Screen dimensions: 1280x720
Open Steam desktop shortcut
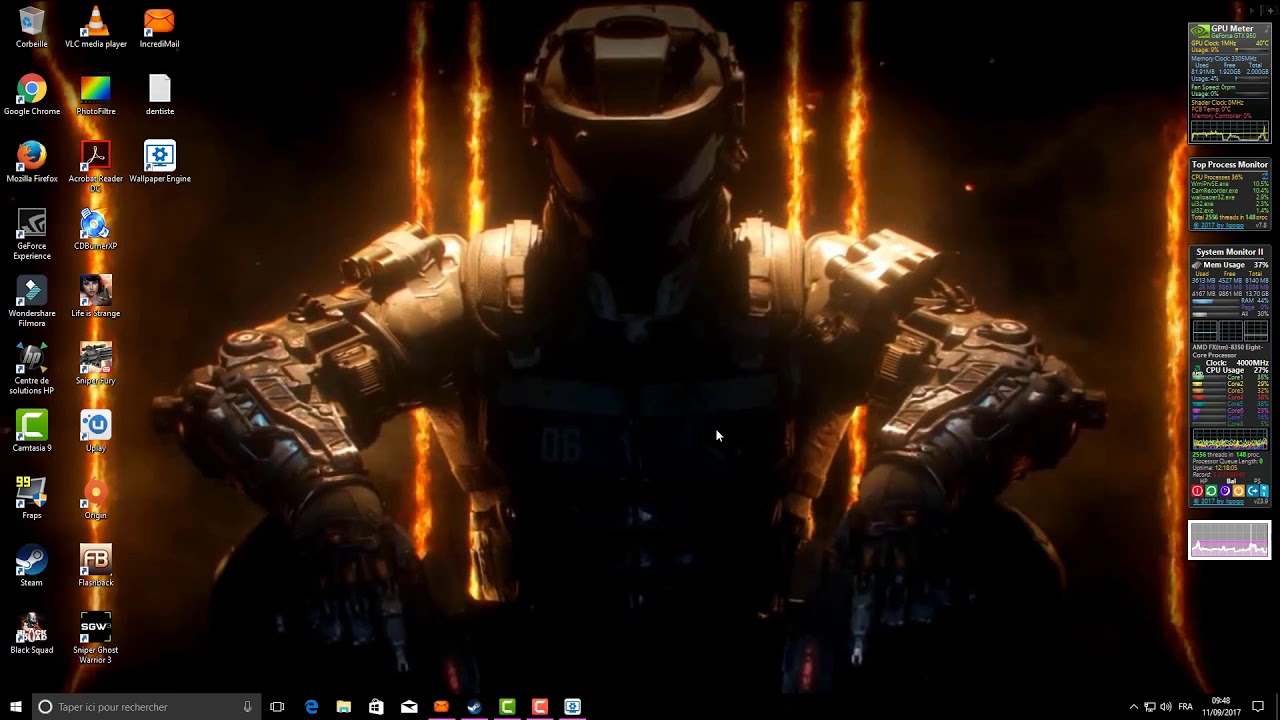[32, 565]
